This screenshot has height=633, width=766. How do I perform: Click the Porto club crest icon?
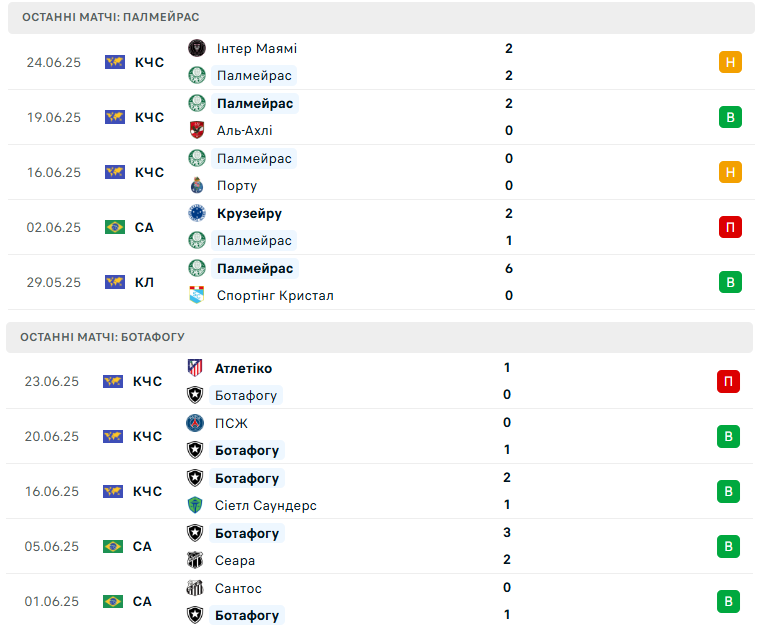tap(197, 186)
